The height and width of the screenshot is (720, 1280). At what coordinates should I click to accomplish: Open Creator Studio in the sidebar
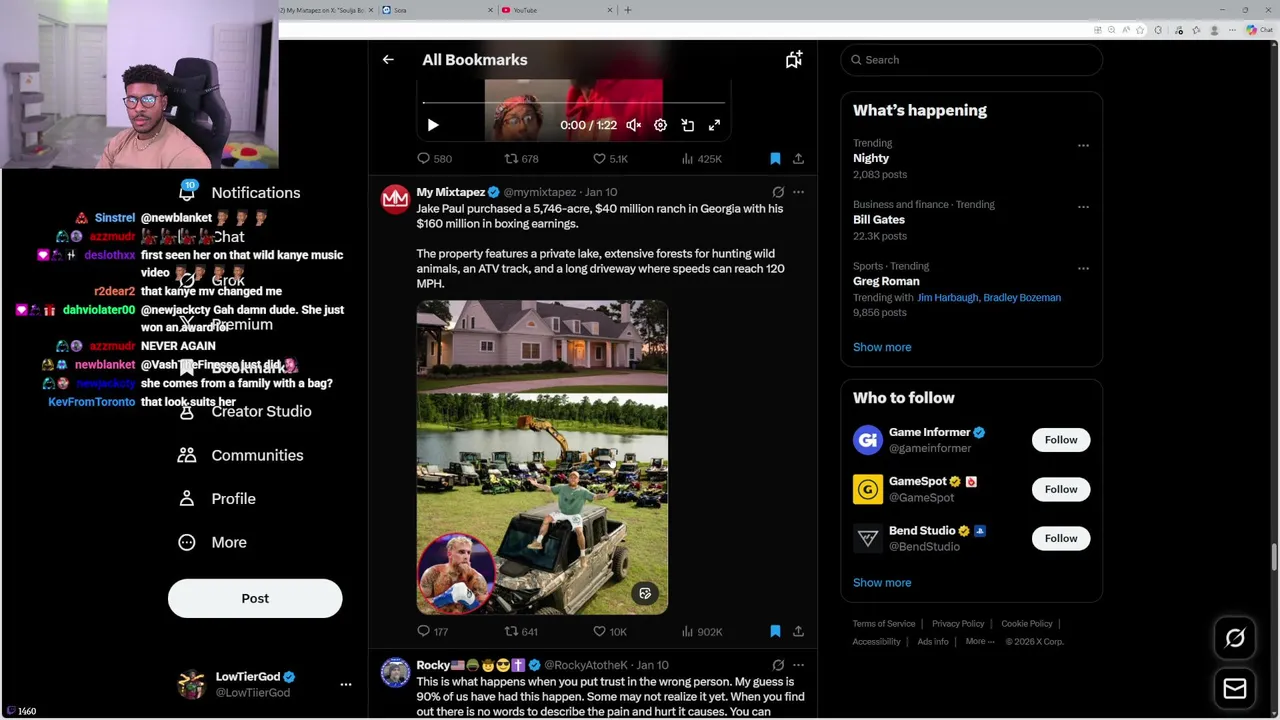(245, 412)
